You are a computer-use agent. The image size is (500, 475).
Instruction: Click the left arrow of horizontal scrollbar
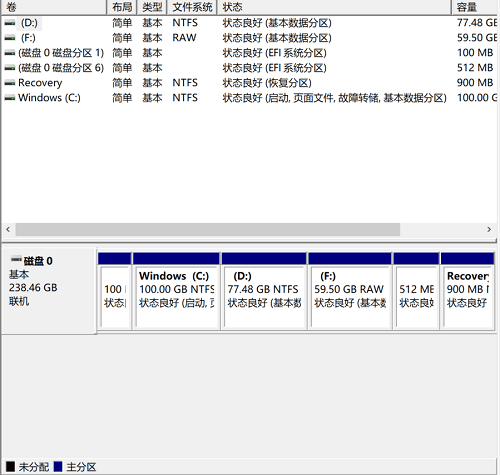click(8, 229)
